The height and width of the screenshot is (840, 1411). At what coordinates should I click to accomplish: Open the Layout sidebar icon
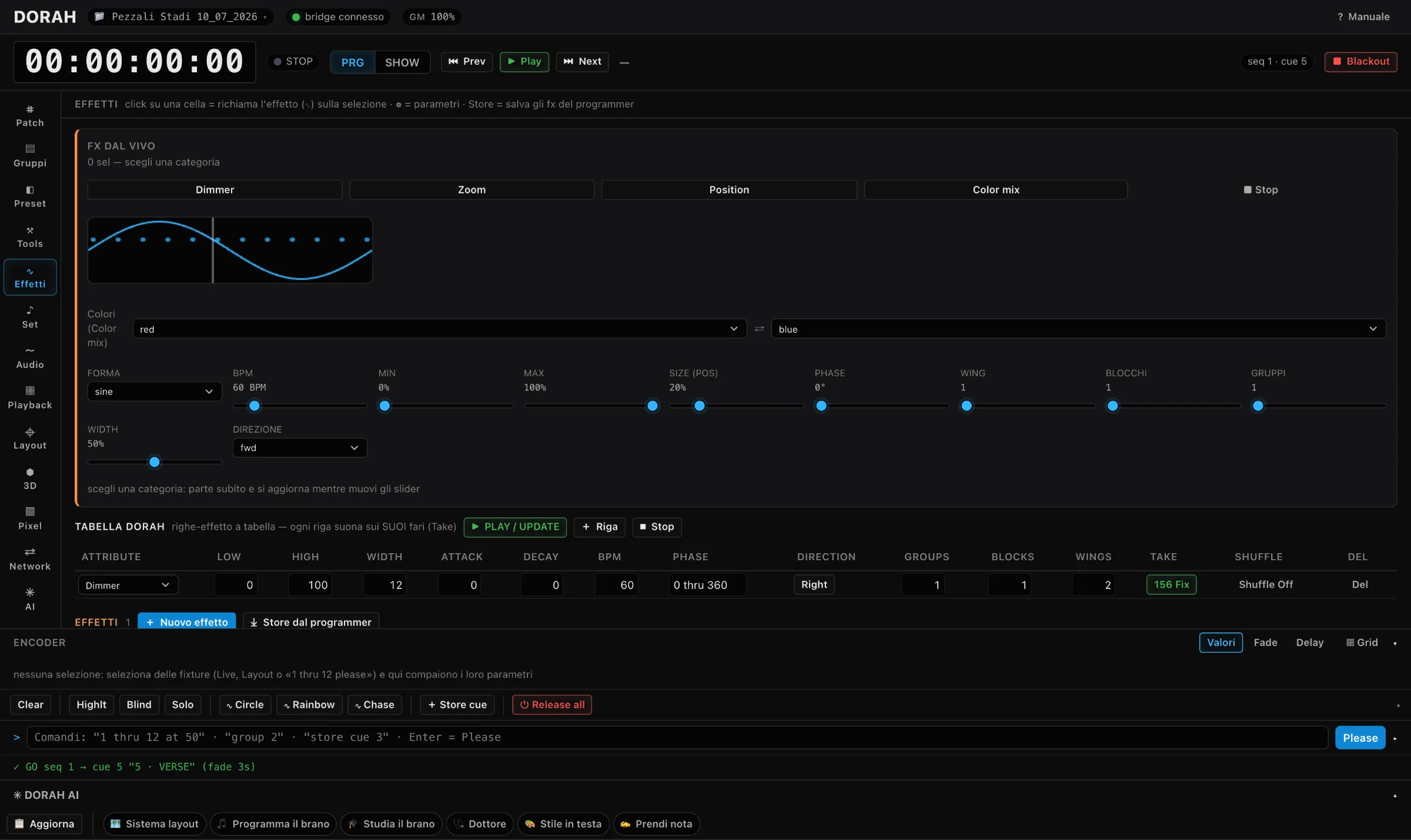pyautogui.click(x=30, y=439)
